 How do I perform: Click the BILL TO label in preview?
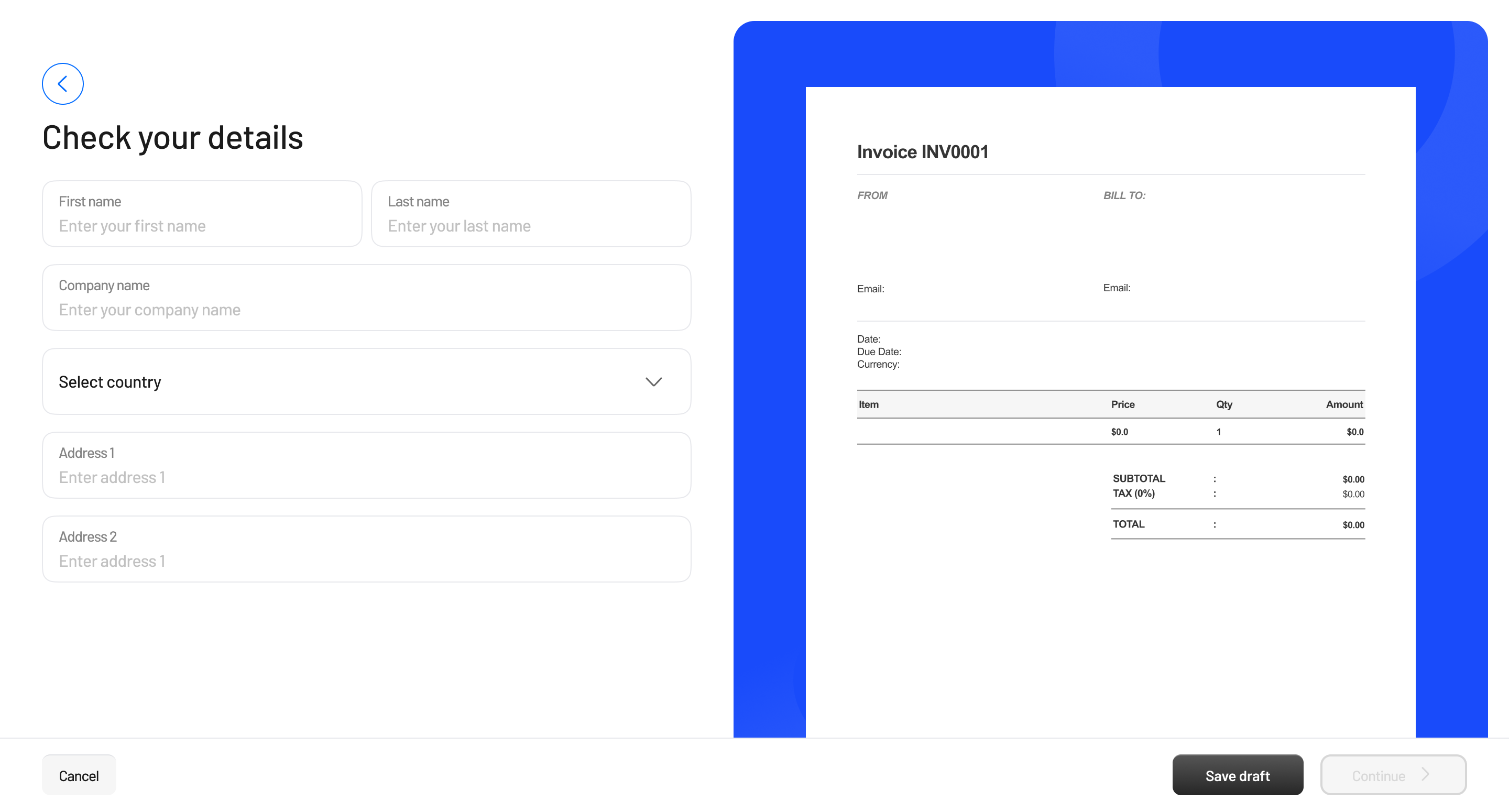coord(1123,196)
